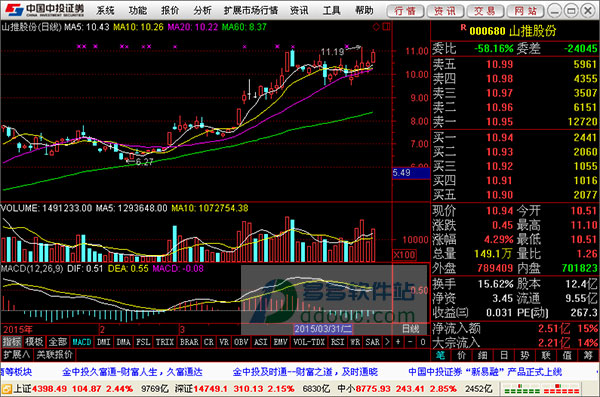Switch indicator to DMI
600x397 pixels.
104,342
